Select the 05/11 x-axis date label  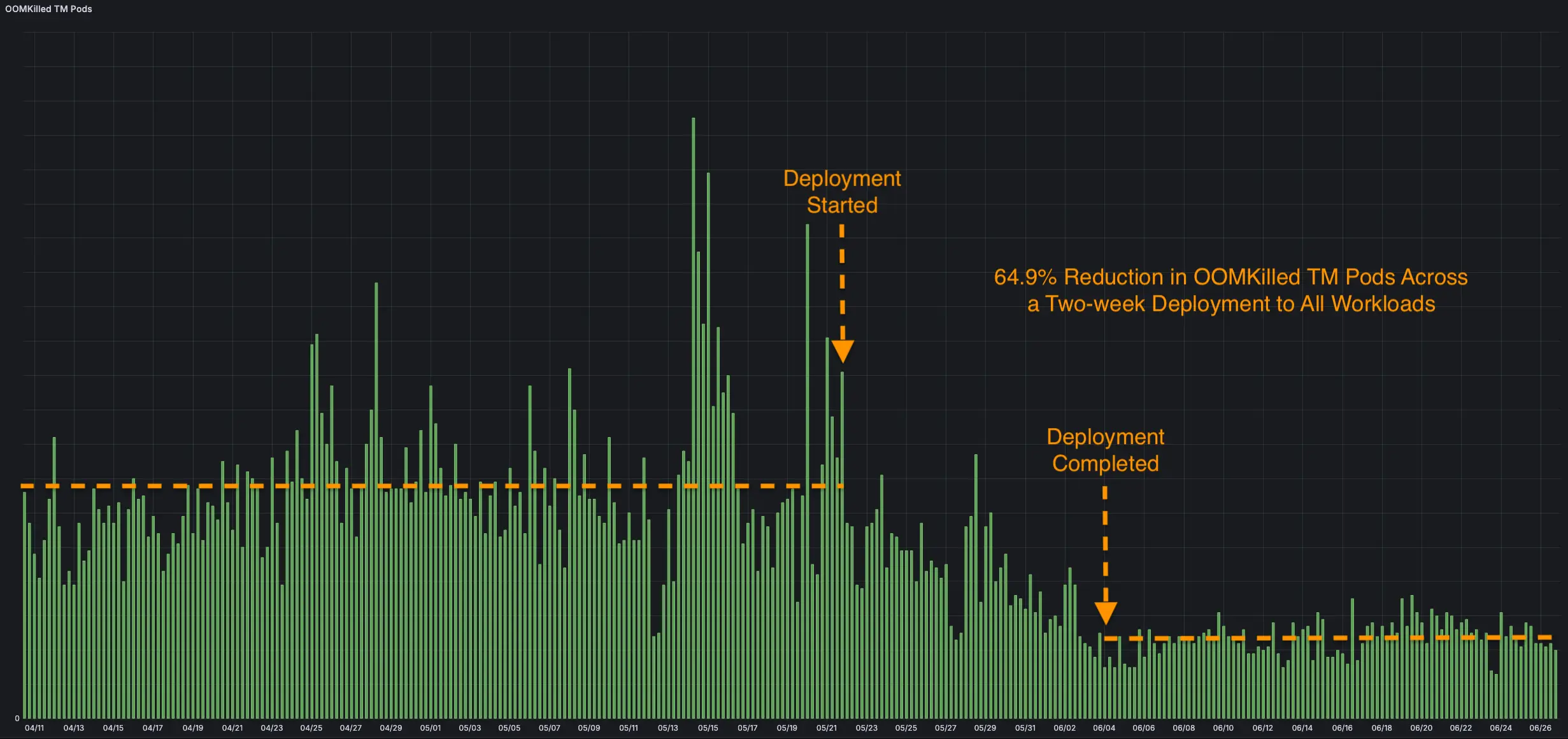[629, 728]
